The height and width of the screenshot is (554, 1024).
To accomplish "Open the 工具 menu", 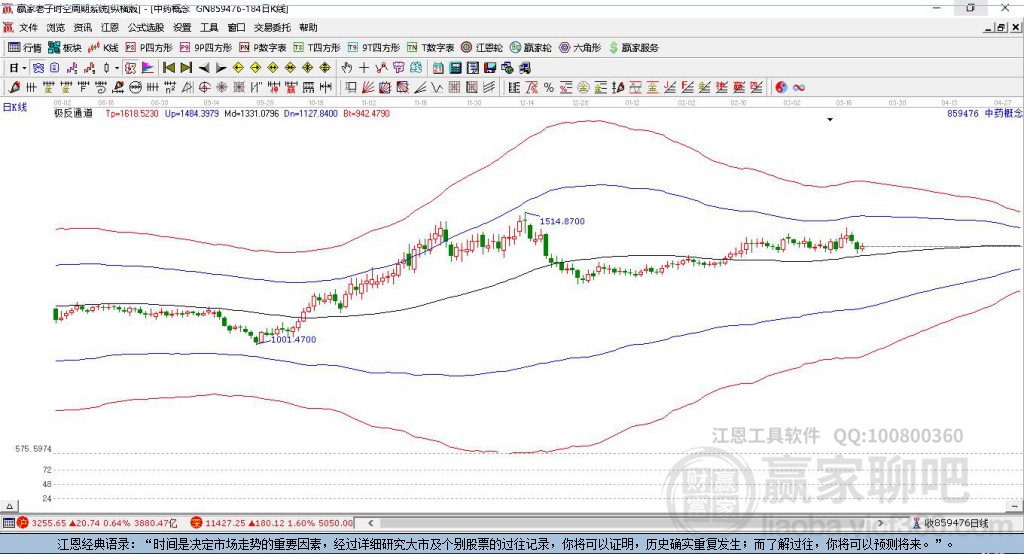I will pyautogui.click(x=209, y=27).
